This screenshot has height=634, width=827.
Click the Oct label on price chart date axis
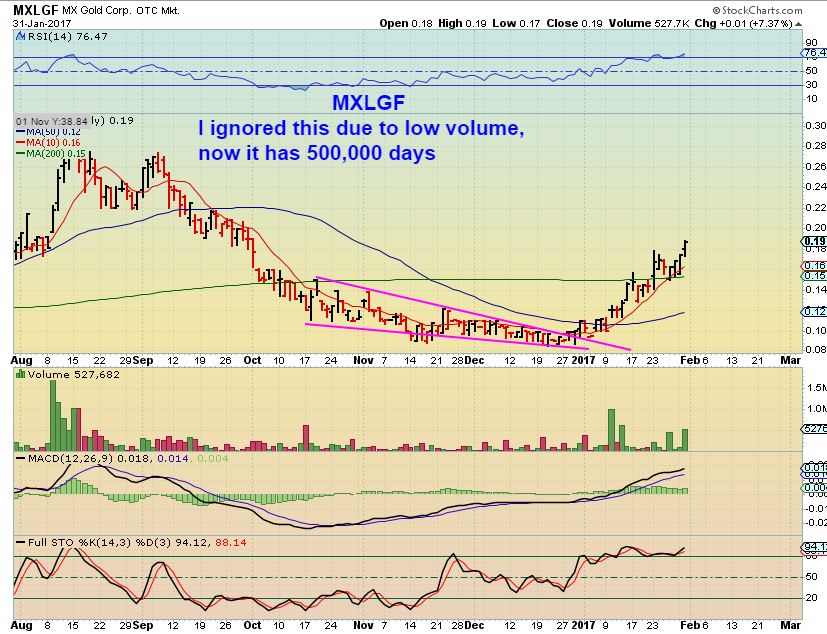tap(252, 360)
